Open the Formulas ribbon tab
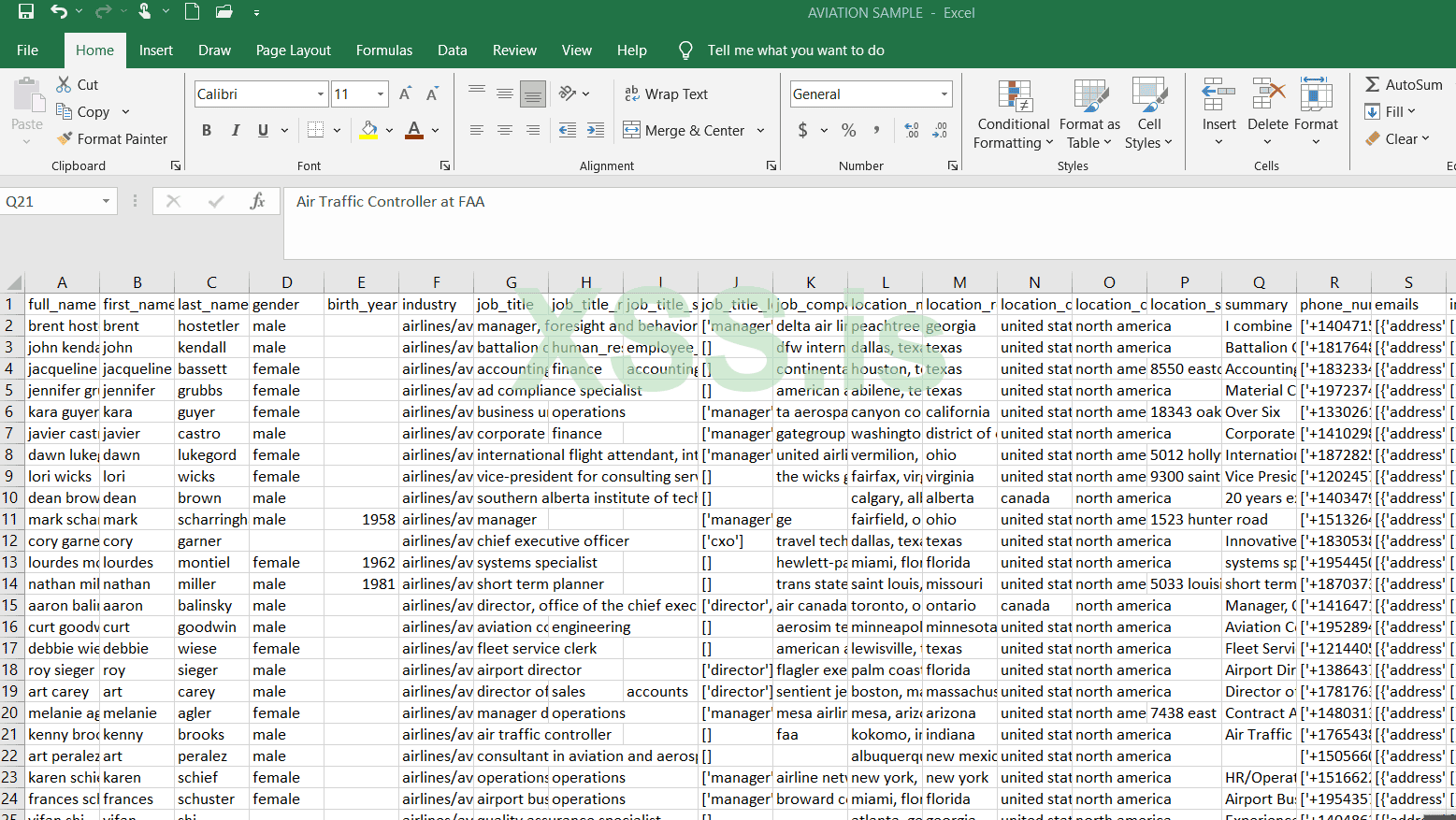Viewport: 1456px width, 820px height. click(383, 50)
